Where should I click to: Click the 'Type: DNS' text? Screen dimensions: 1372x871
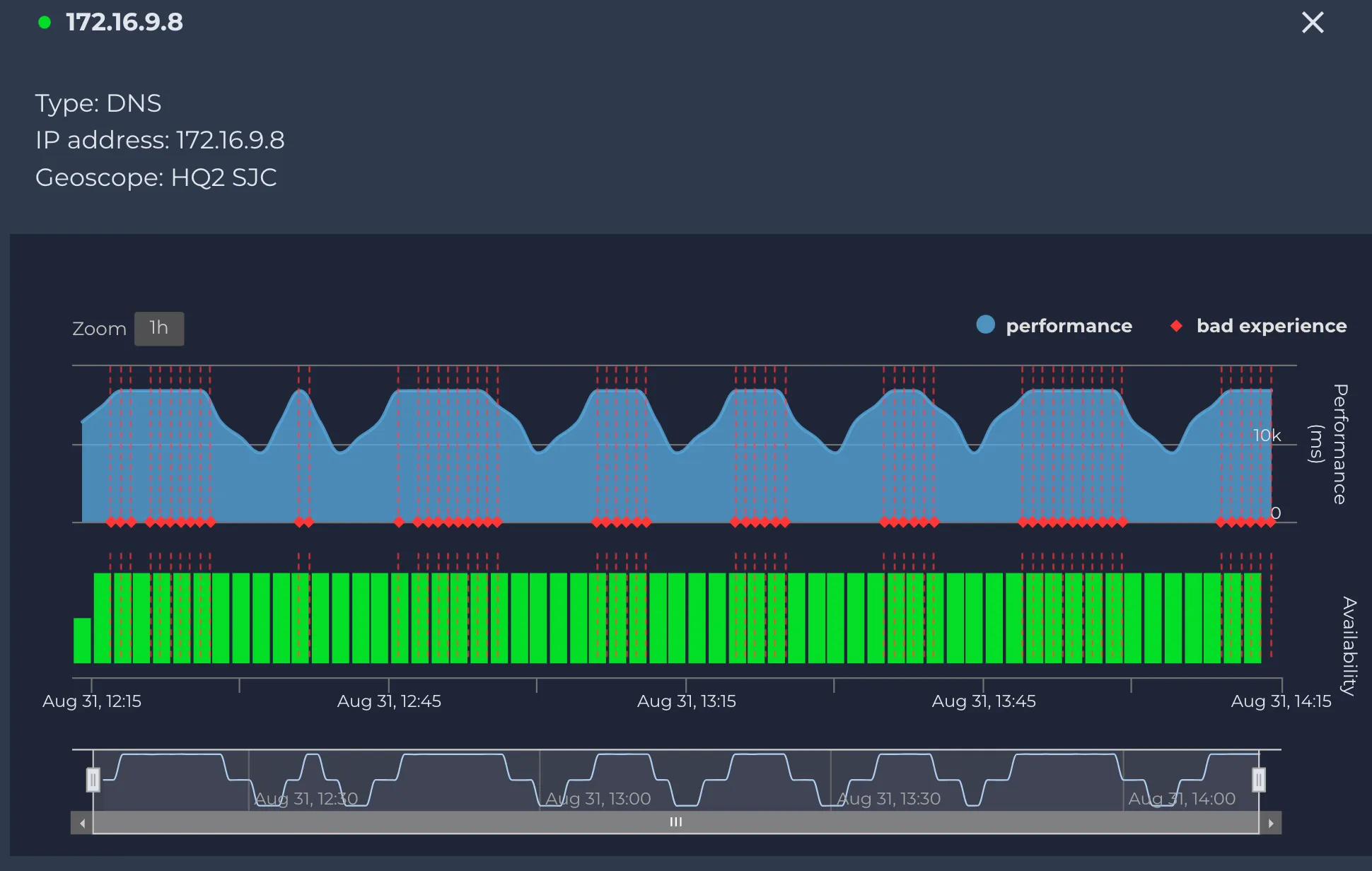tap(98, 103)
